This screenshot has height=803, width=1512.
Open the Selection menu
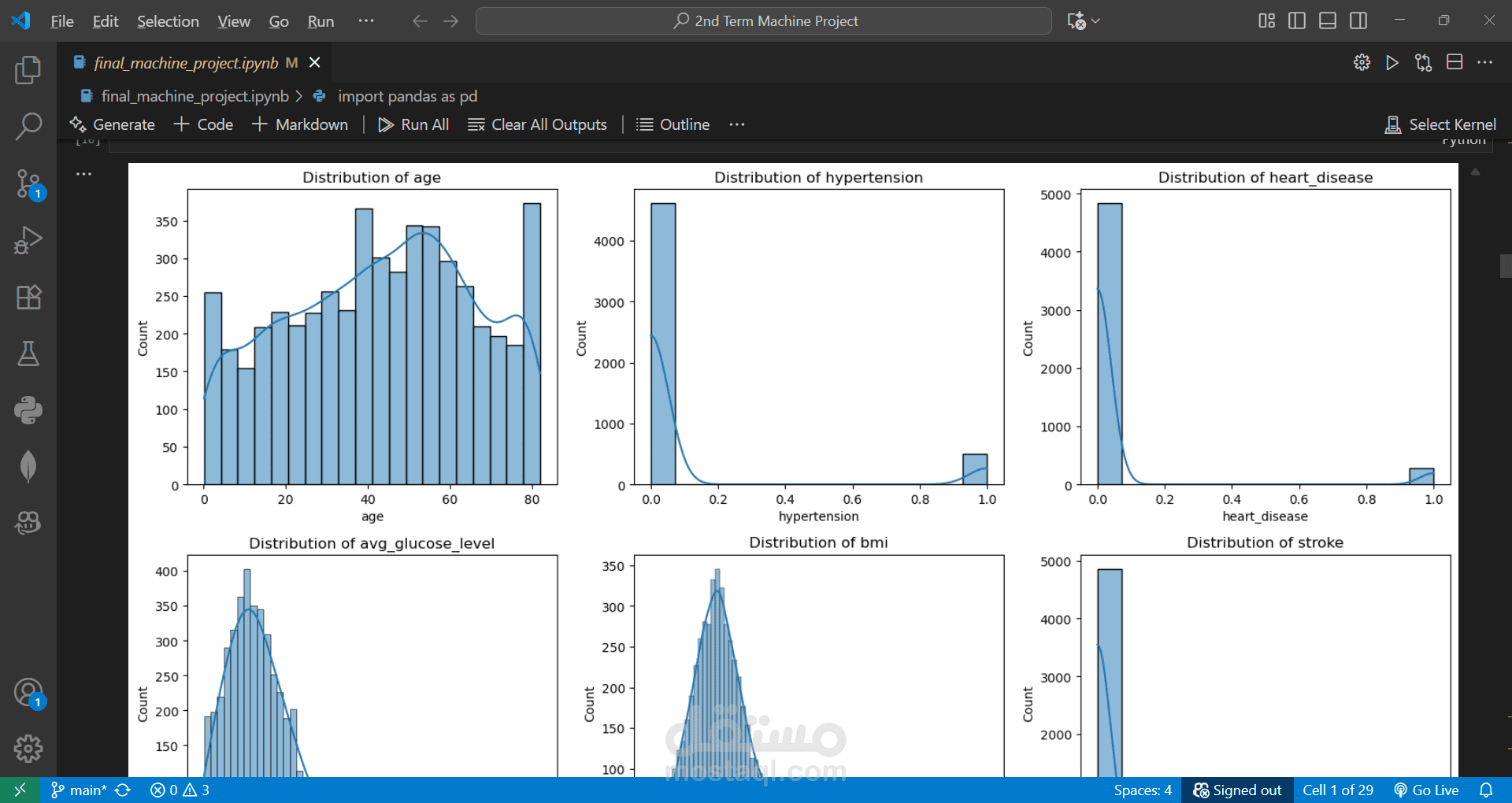click(168, 21)
